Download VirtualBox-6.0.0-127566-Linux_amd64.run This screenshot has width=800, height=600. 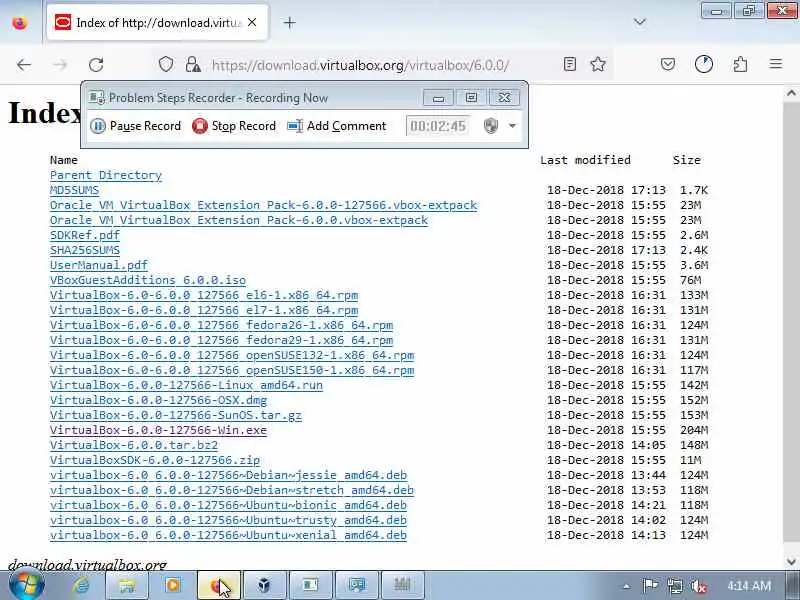(x=186, y=385)
